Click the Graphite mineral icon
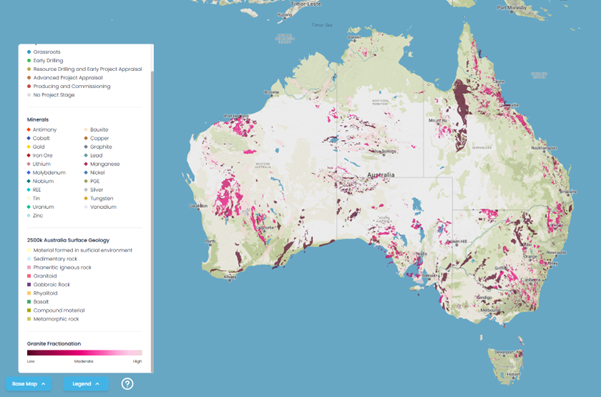 pyautogui.click(x=86, y=147)
